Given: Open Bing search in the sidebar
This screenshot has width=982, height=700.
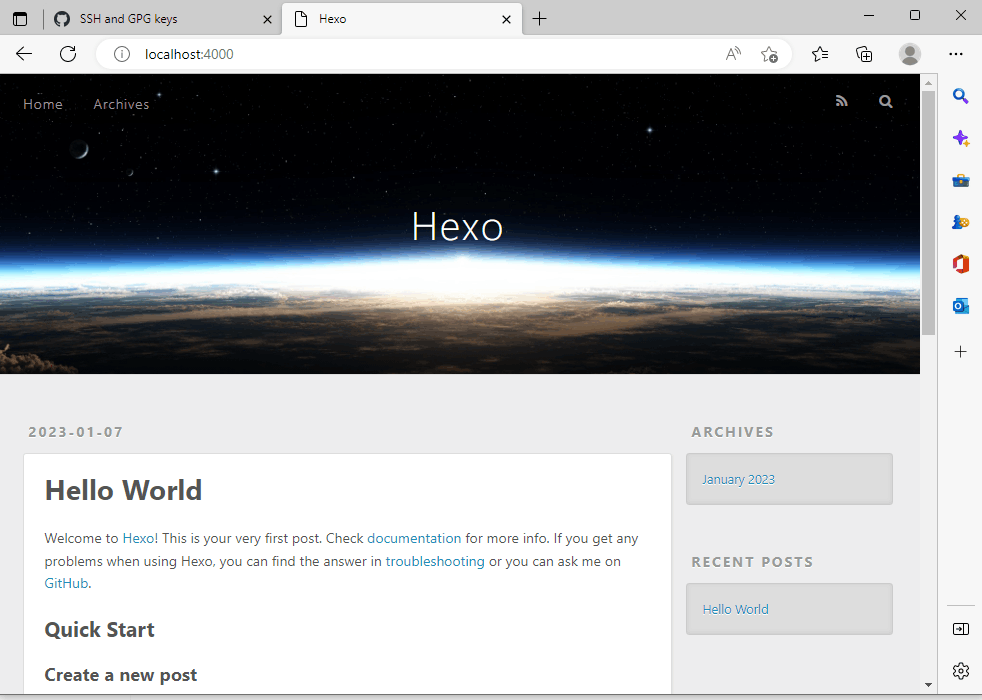Looking at the screenshot, I should [961, 96].
